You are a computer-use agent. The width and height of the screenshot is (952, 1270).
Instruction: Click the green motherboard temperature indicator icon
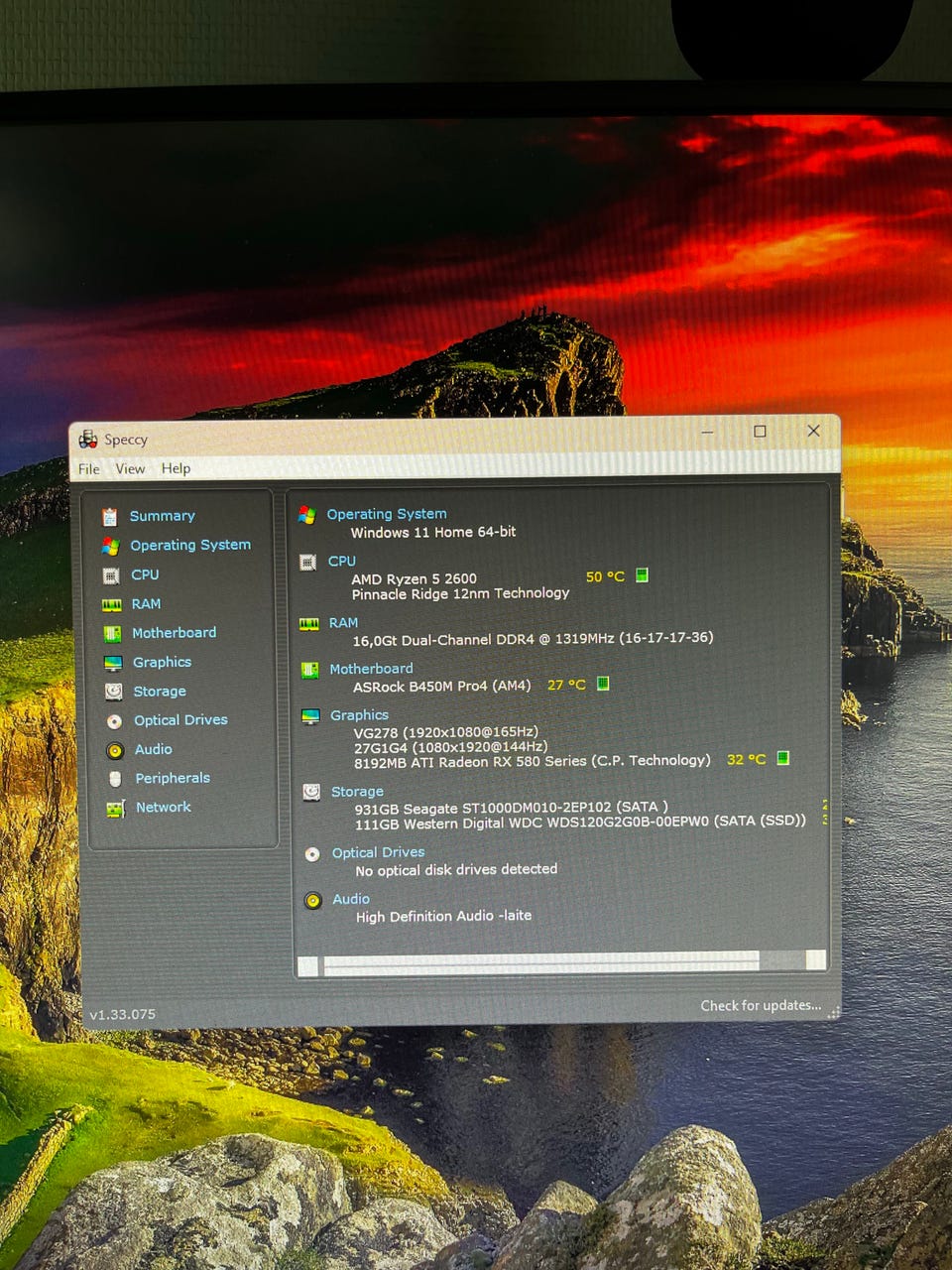[x=603, y=684]
